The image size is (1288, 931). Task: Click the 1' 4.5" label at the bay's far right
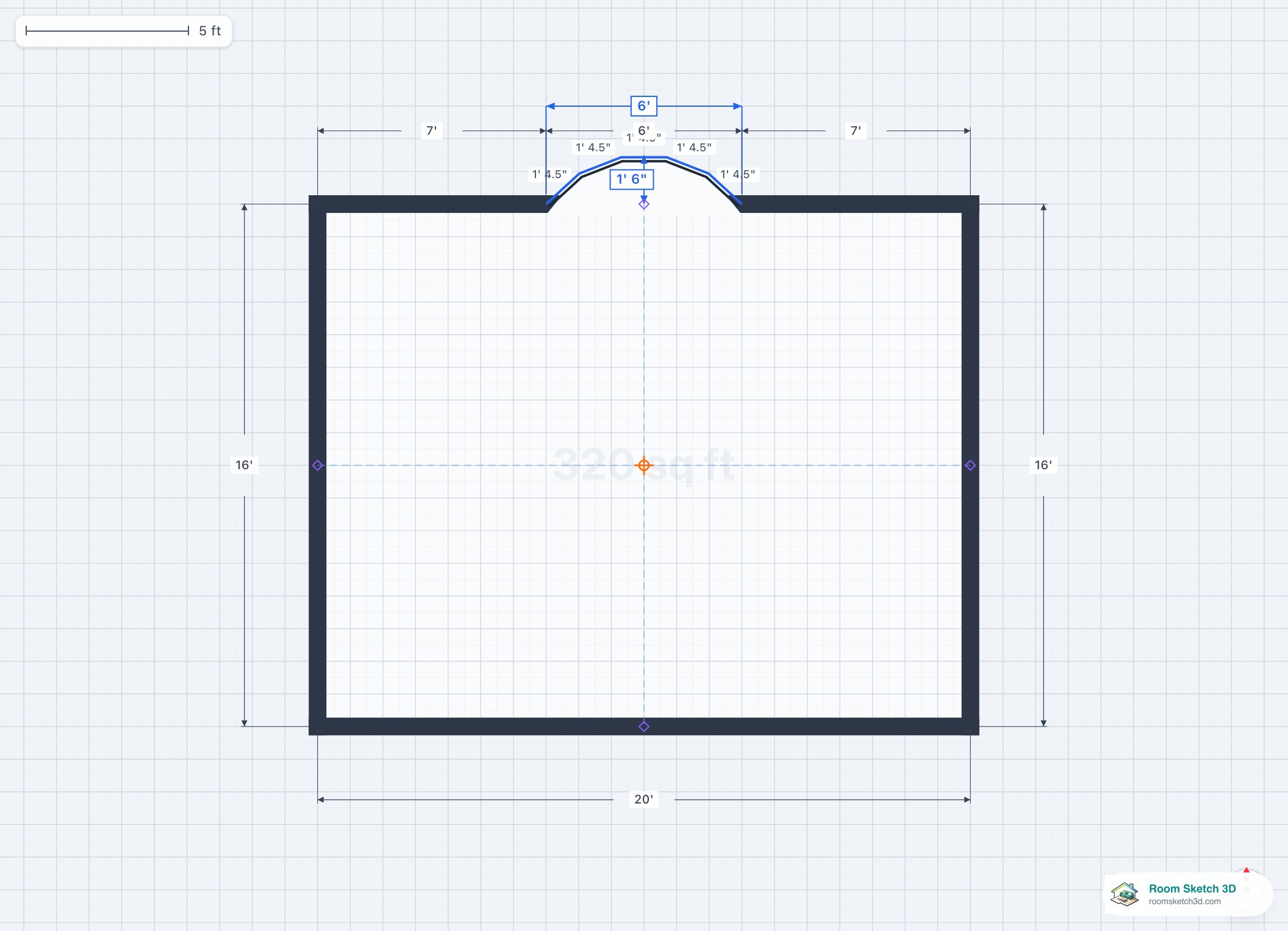[x=737, y=174]
